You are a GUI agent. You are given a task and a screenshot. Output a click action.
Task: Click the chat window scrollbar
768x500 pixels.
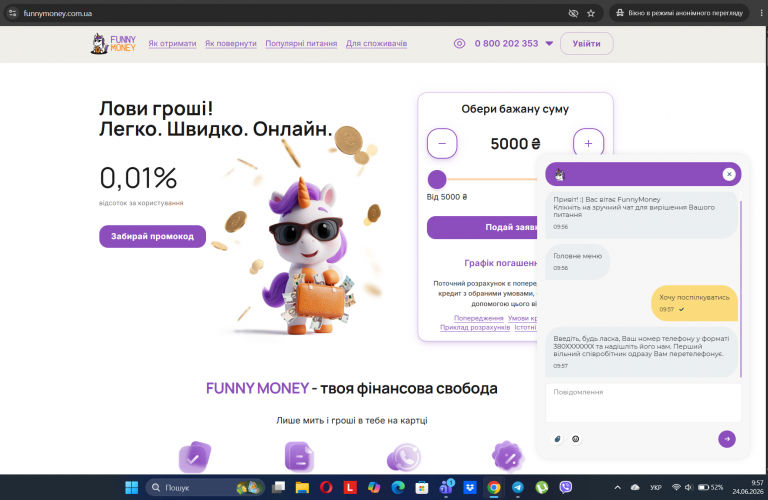point(742,289)
